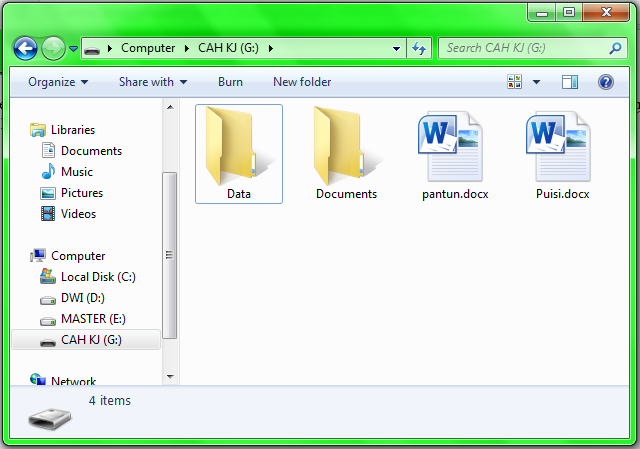Viewport: 640px width, 449px height.
Task: Select the pantun.docx Word file icon
Action: [x=451, y=147]
